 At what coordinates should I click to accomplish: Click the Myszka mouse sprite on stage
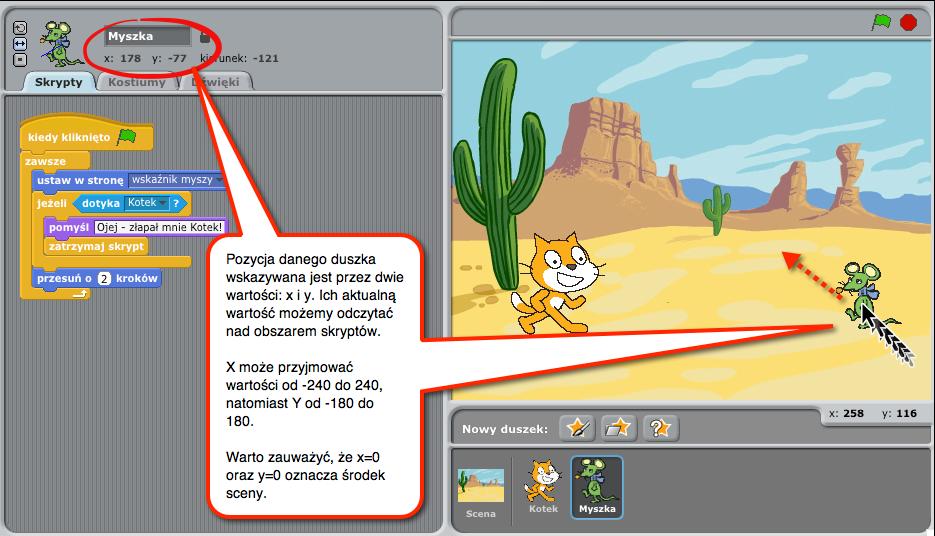[x=861, y=293]
